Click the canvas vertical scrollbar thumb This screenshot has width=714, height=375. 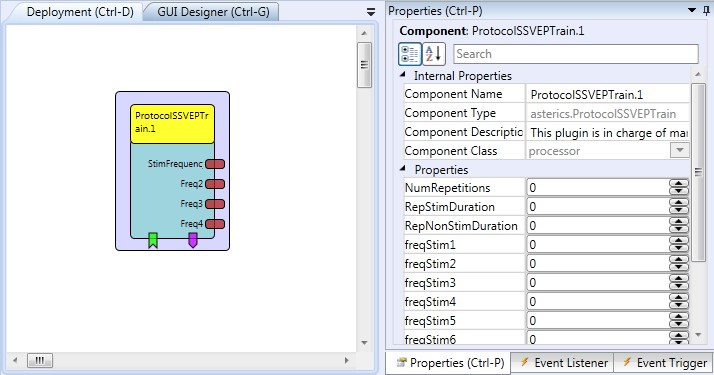(364, 65)
